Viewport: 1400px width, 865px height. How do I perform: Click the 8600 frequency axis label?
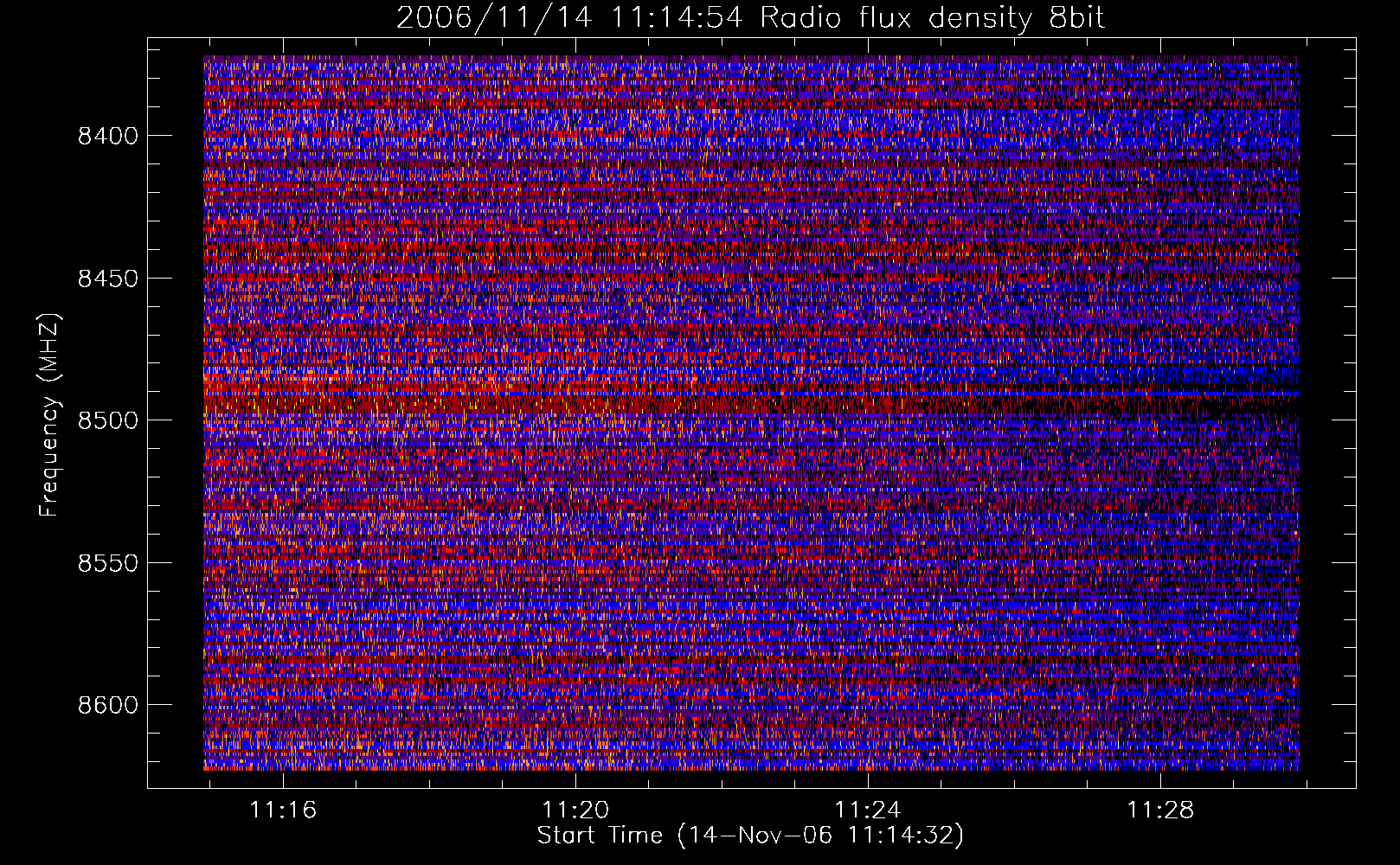coord(107,705)
